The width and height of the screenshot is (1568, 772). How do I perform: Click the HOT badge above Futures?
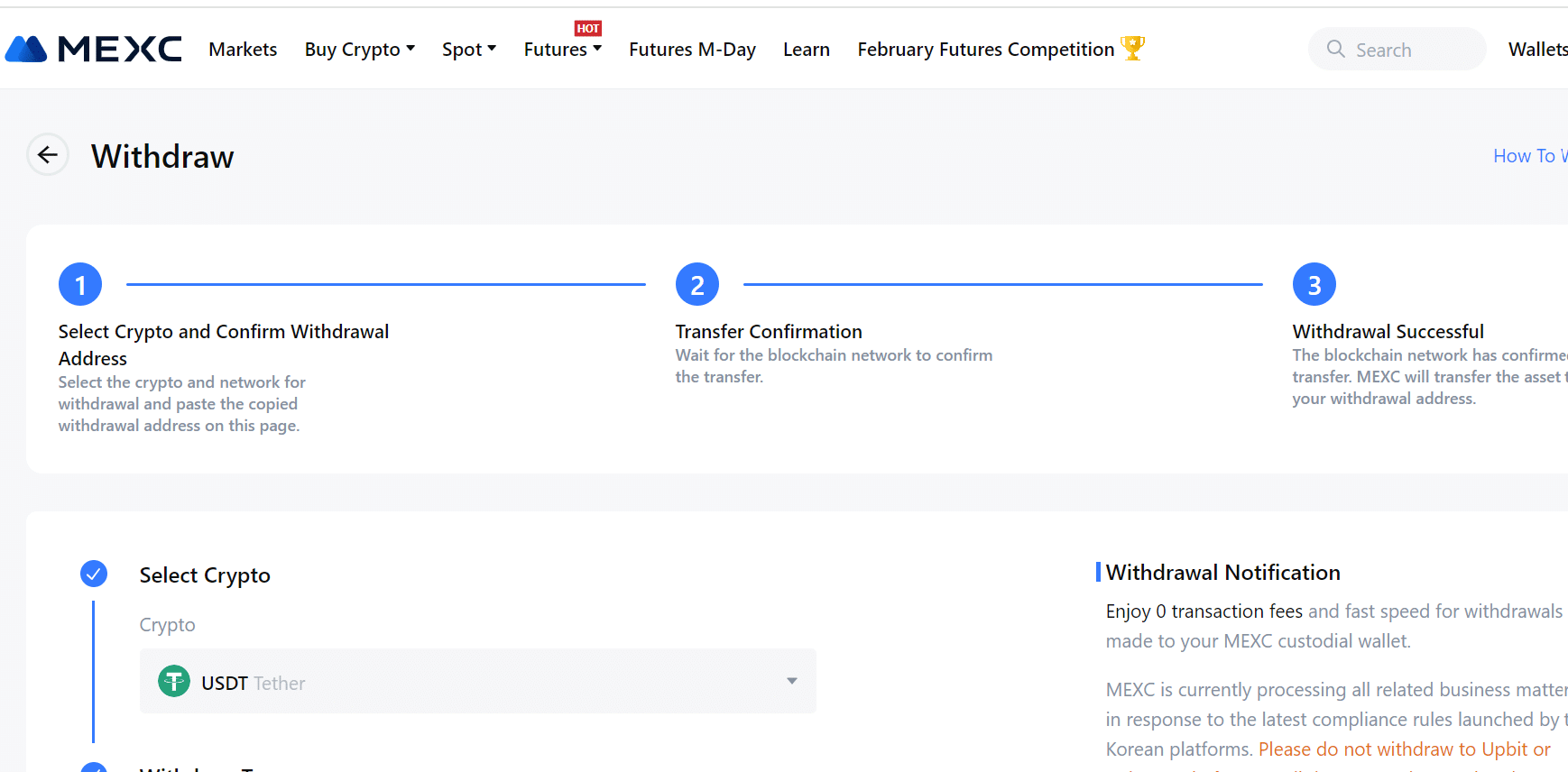[588, 28]
